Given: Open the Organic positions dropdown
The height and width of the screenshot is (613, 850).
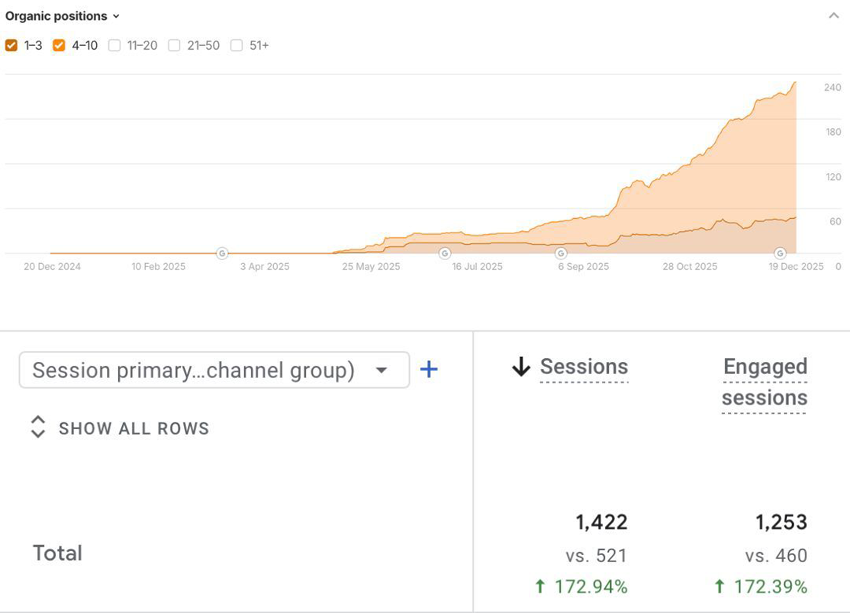Looking at the screenshot, I should (62, 16).
